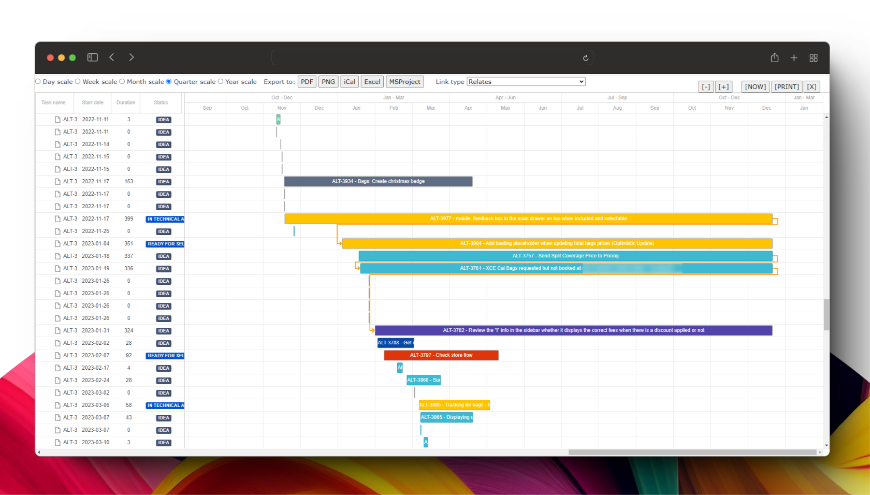
Task: Open the browser share icon
Action: [x=775, y=57]
